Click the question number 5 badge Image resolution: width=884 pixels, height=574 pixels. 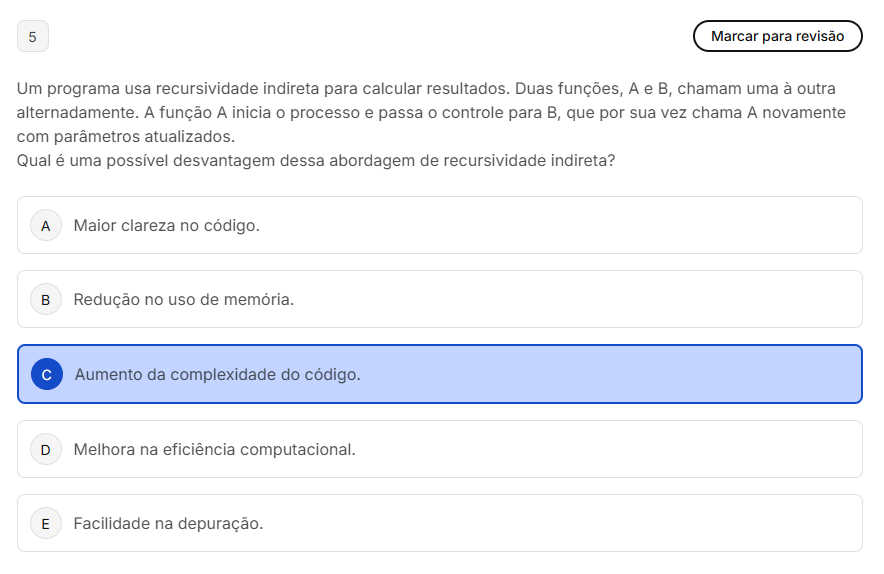(33, 37)
